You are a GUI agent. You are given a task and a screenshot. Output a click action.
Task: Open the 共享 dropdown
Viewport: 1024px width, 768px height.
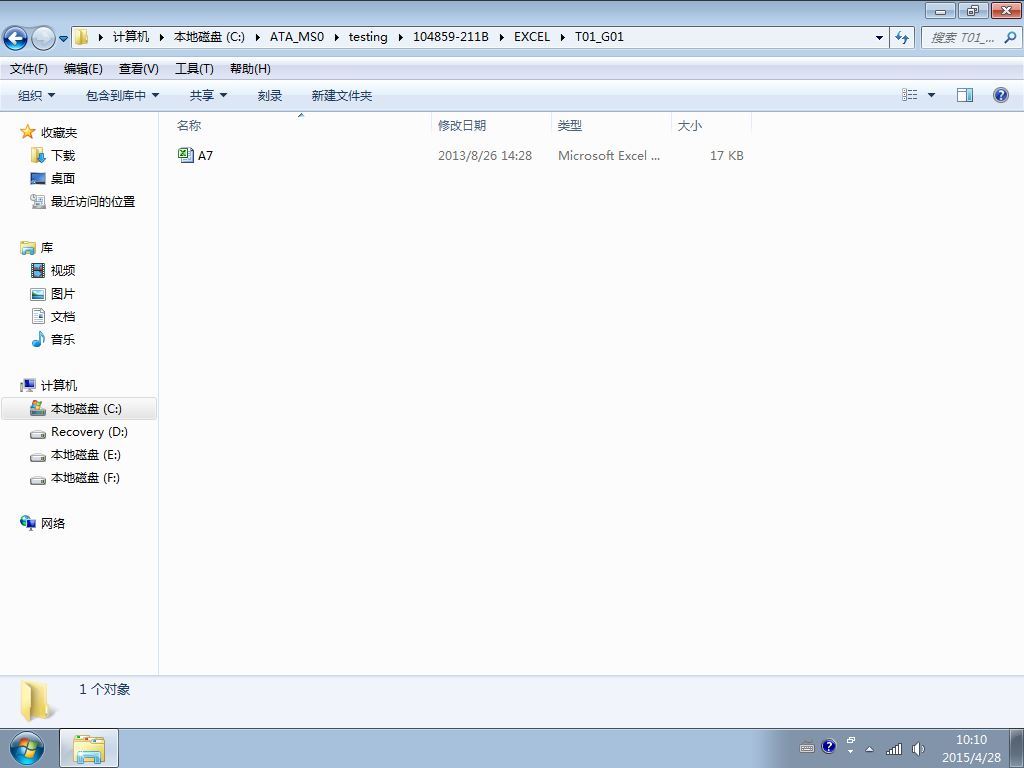208,95
